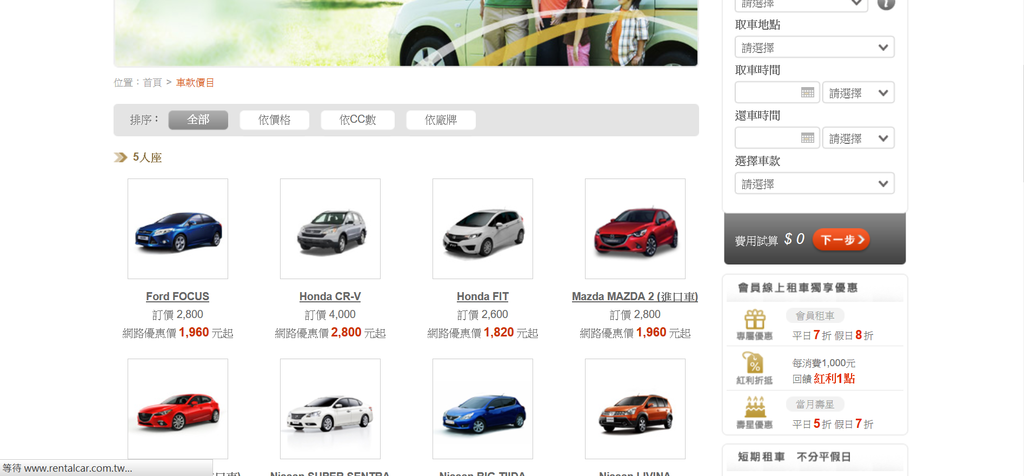Click the 會員租車 label badge
This screenshot has height=476, width=1024.
coord(815,316)
